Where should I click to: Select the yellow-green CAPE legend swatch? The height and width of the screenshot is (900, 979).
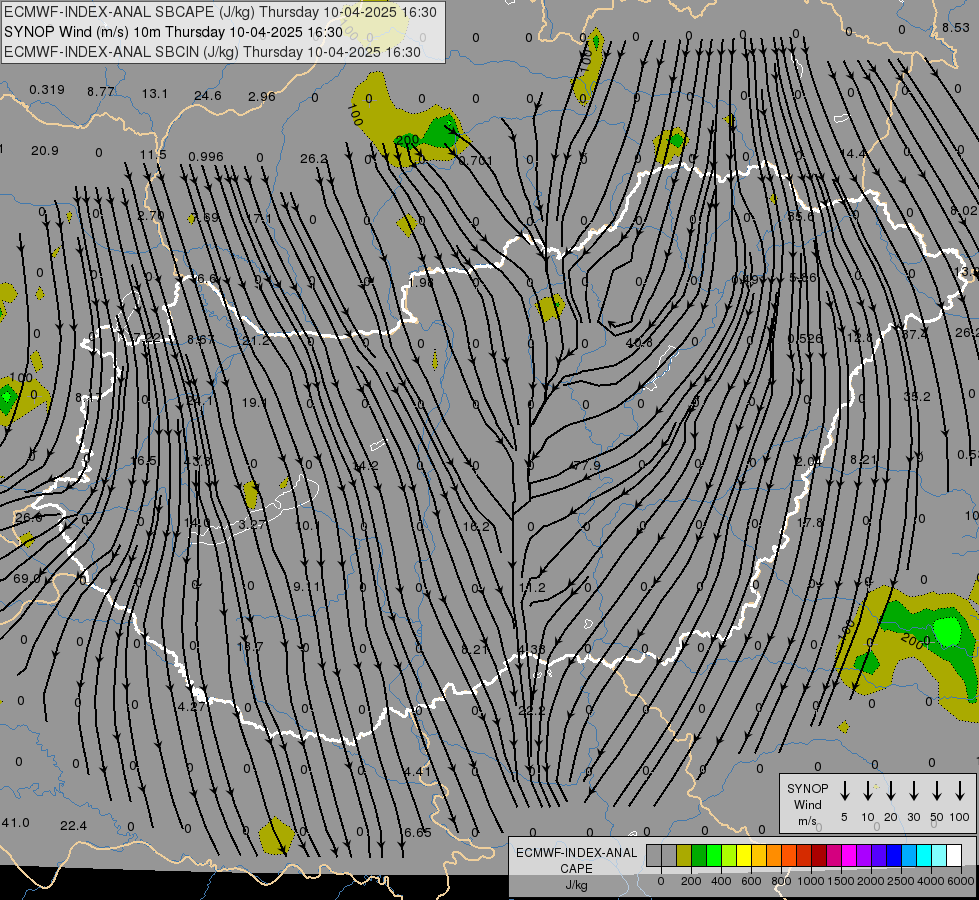coord(729,856)
